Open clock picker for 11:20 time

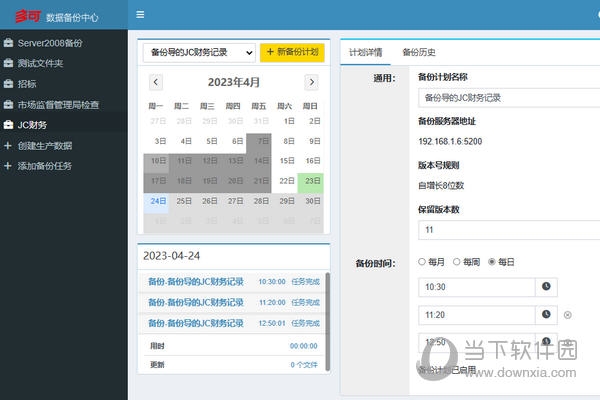pos(546,315)
